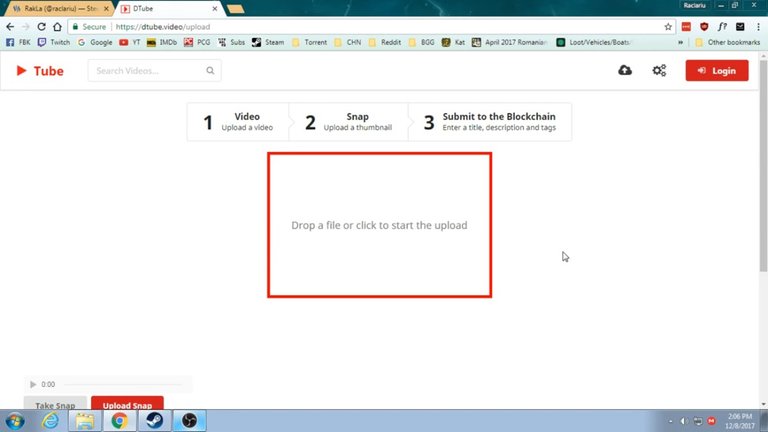
Task: Open the FBK bookmark
Action: (18, 43)
